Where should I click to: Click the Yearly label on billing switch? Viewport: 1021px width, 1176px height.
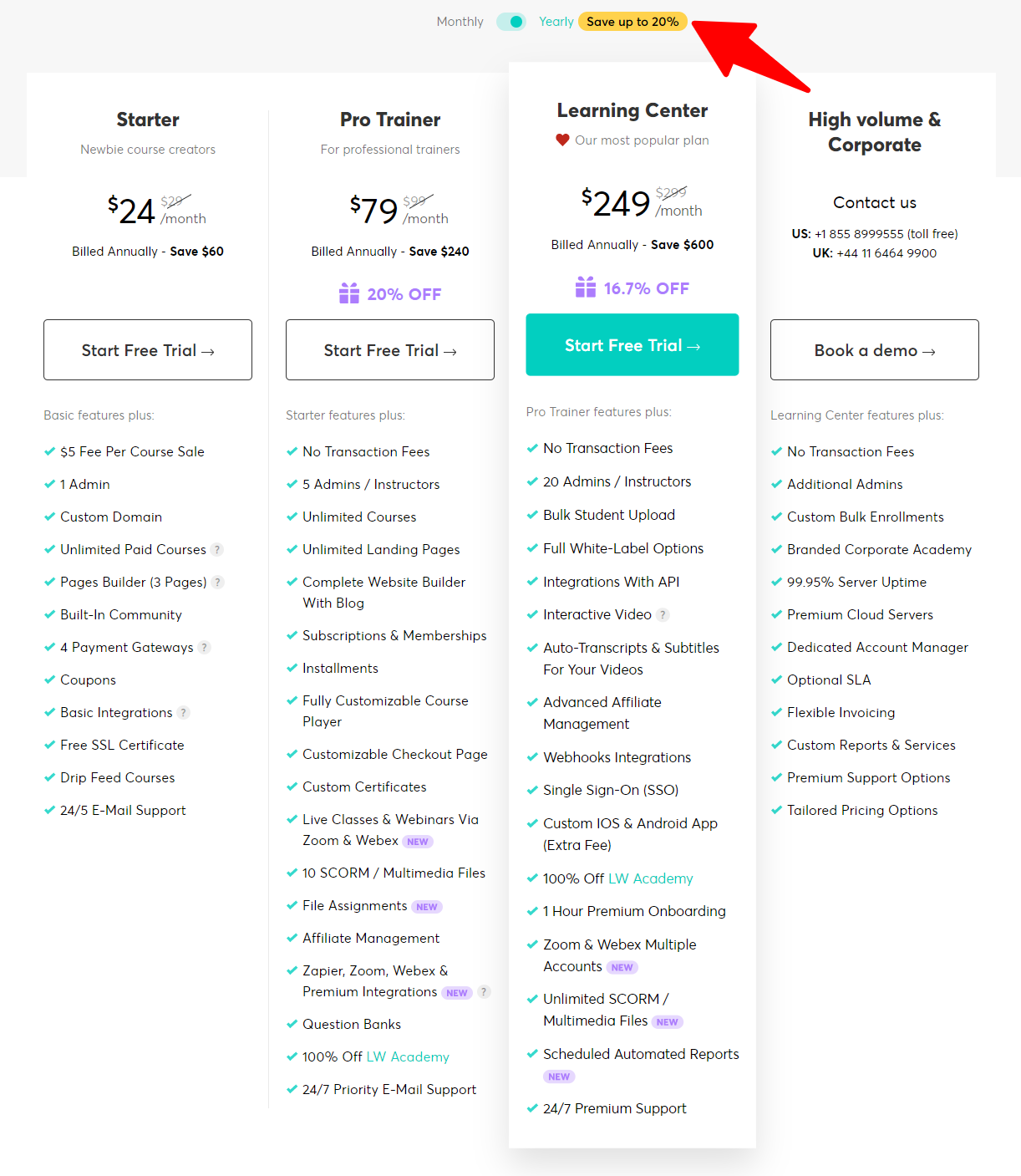[556, 22]
